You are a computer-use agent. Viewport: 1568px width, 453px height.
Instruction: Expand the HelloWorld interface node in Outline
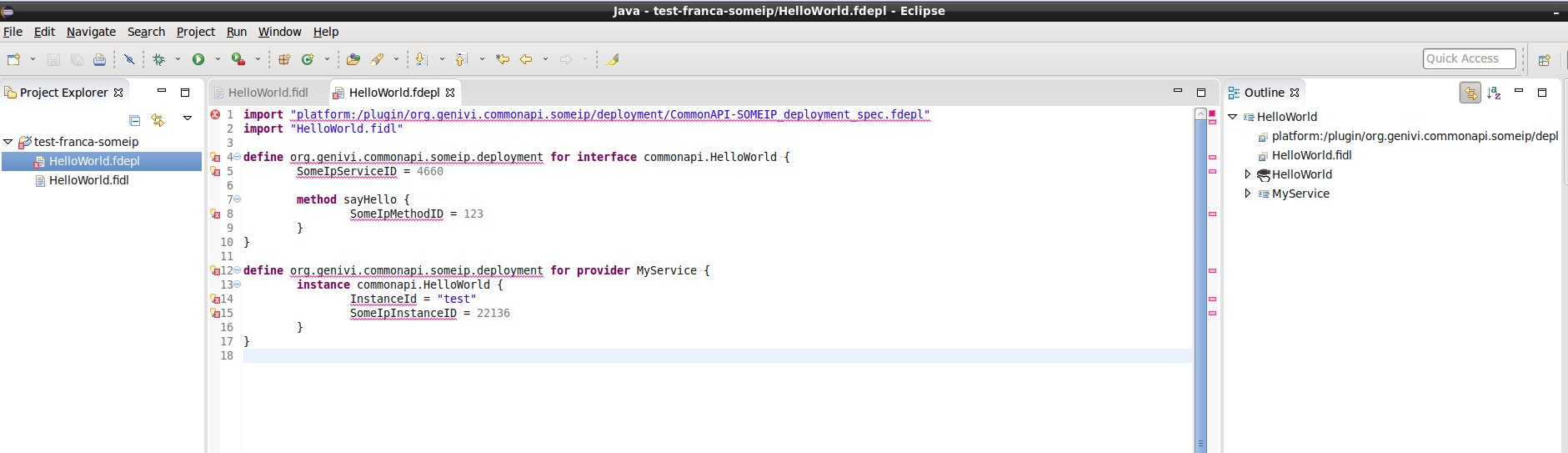[x=1248, y=174]
